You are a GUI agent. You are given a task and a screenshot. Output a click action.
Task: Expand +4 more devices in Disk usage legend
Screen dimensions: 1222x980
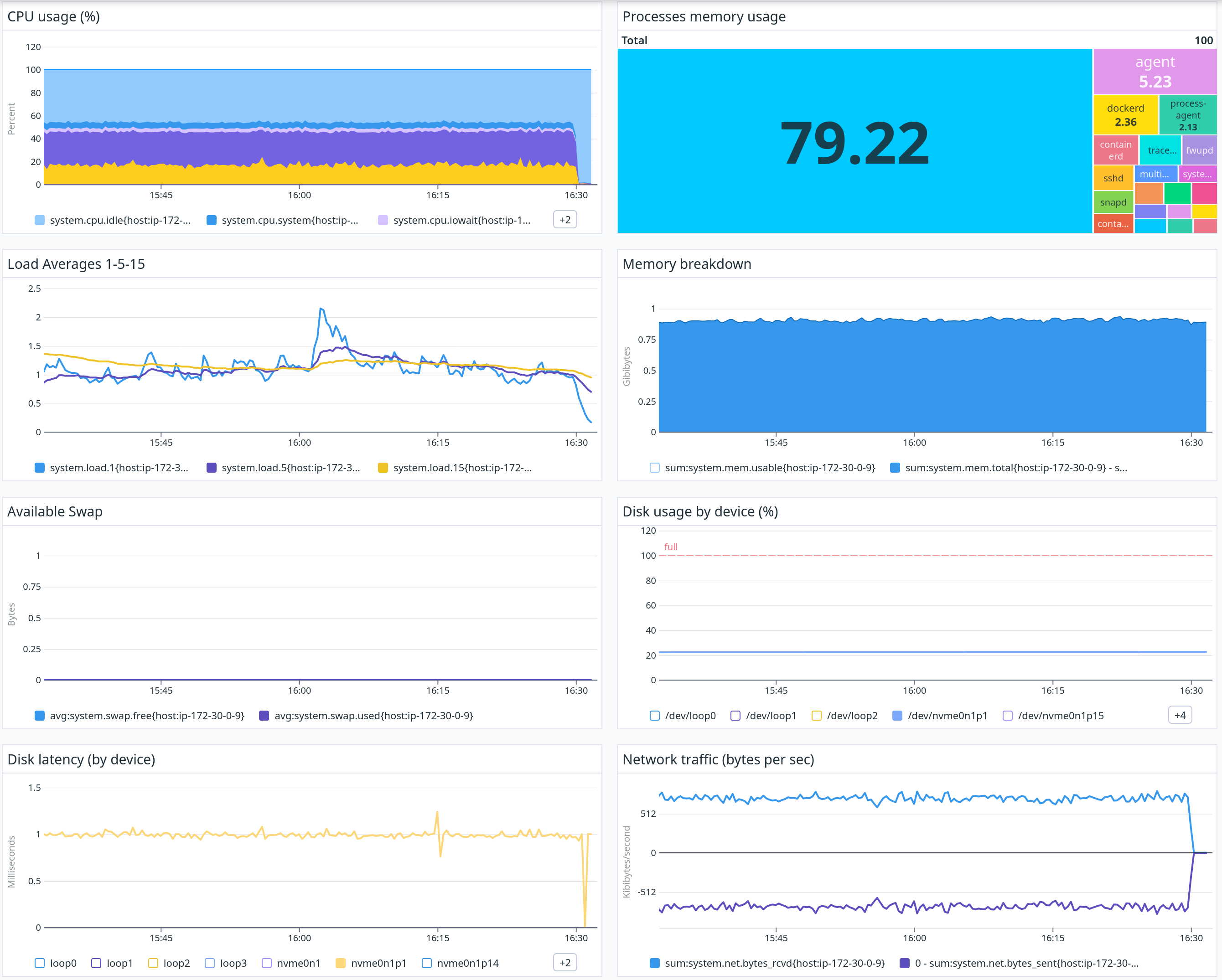1180,716
